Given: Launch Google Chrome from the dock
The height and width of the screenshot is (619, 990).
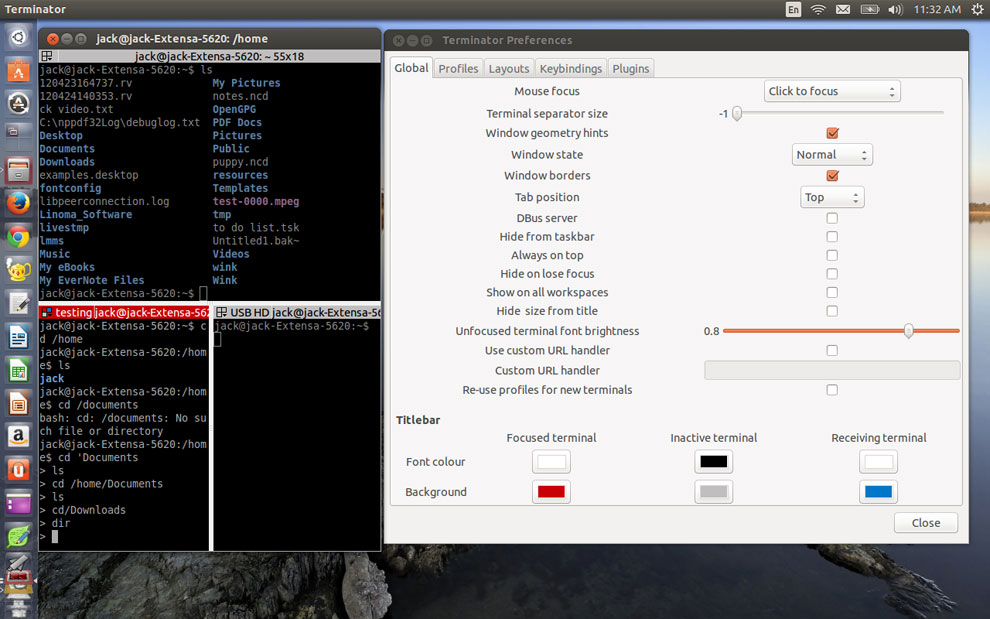Looking at the screenshot, I should (x=18, y=237).
